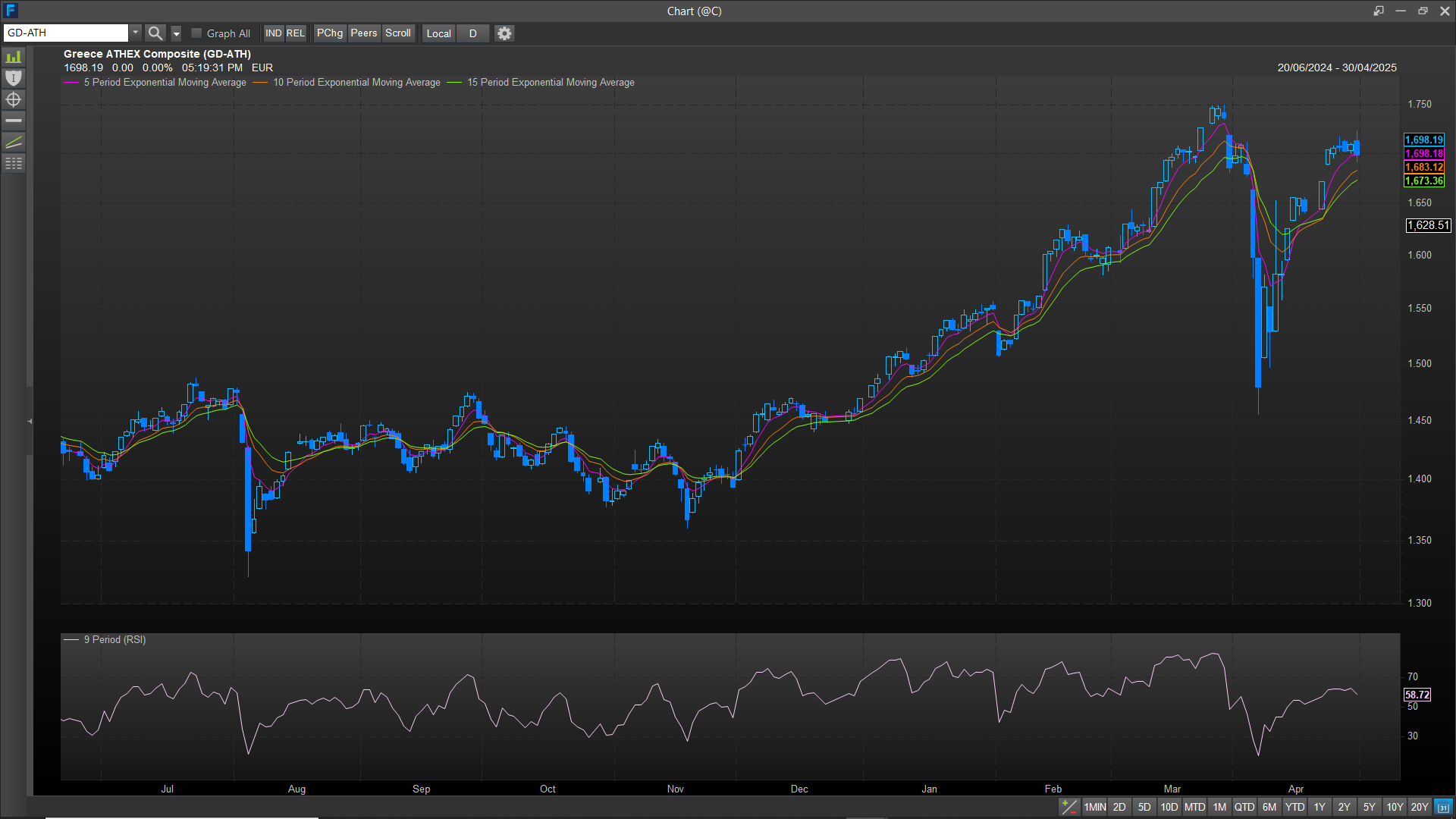Click the PChg button

click(x=329, y=33)
